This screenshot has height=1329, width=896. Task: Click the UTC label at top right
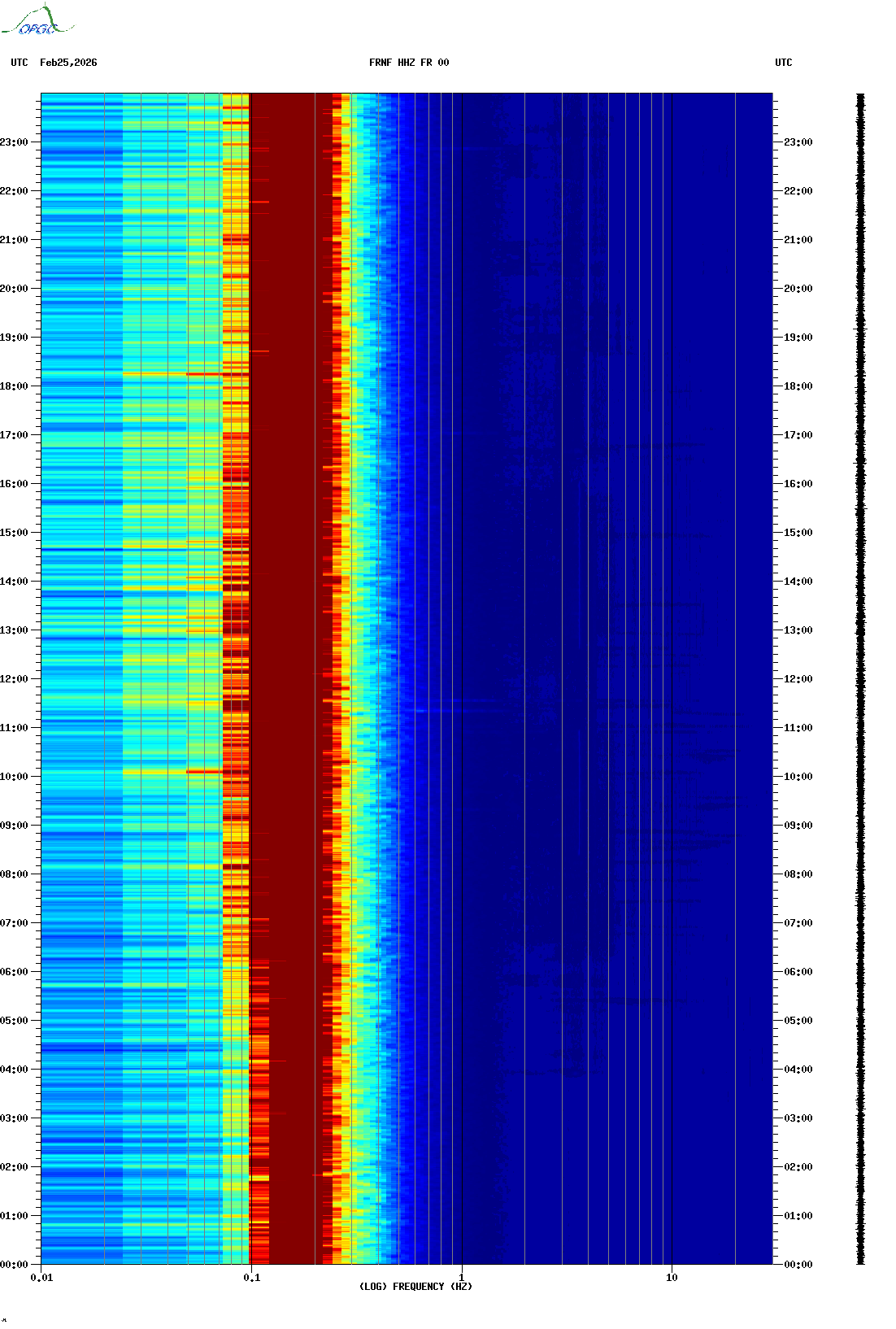(x=783, y=63)
